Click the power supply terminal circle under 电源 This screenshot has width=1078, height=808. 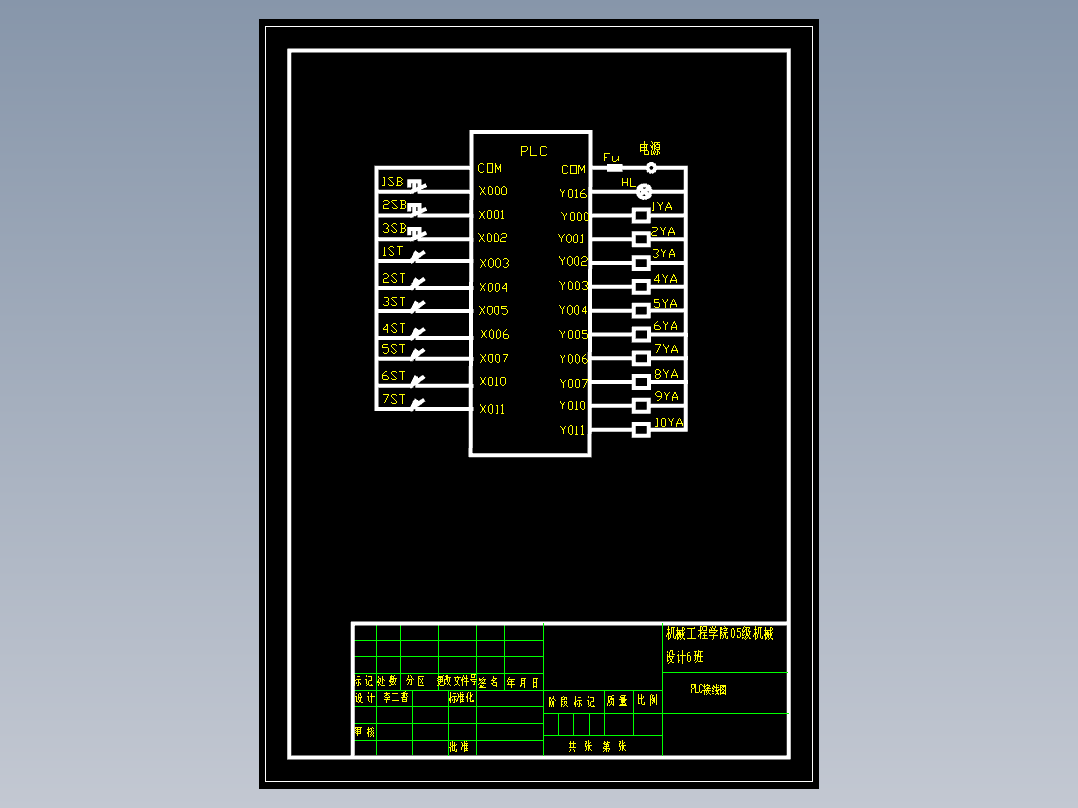(651, 168)
